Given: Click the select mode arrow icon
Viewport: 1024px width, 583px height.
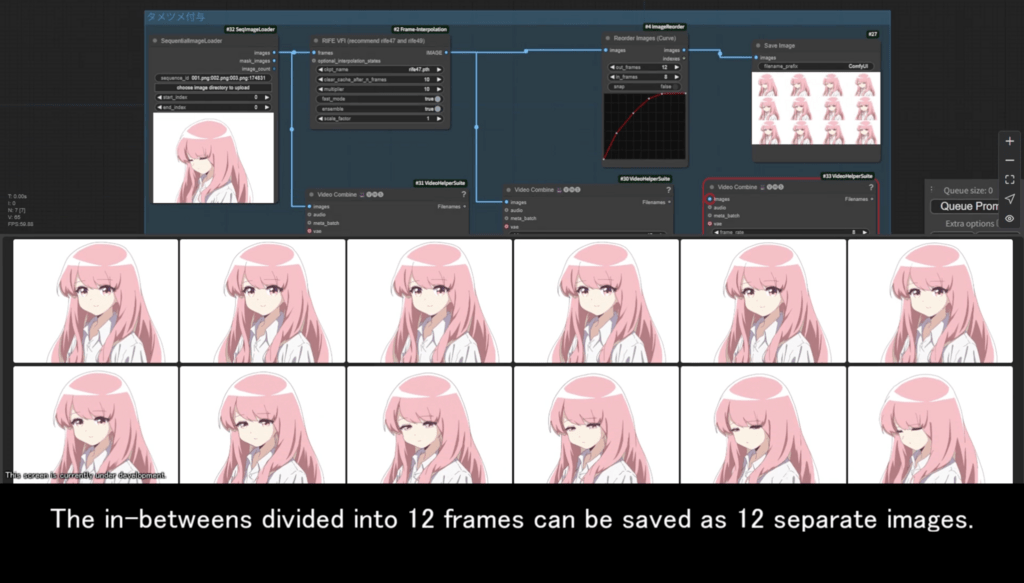Looking at the screenshot, I should 1010,198.
